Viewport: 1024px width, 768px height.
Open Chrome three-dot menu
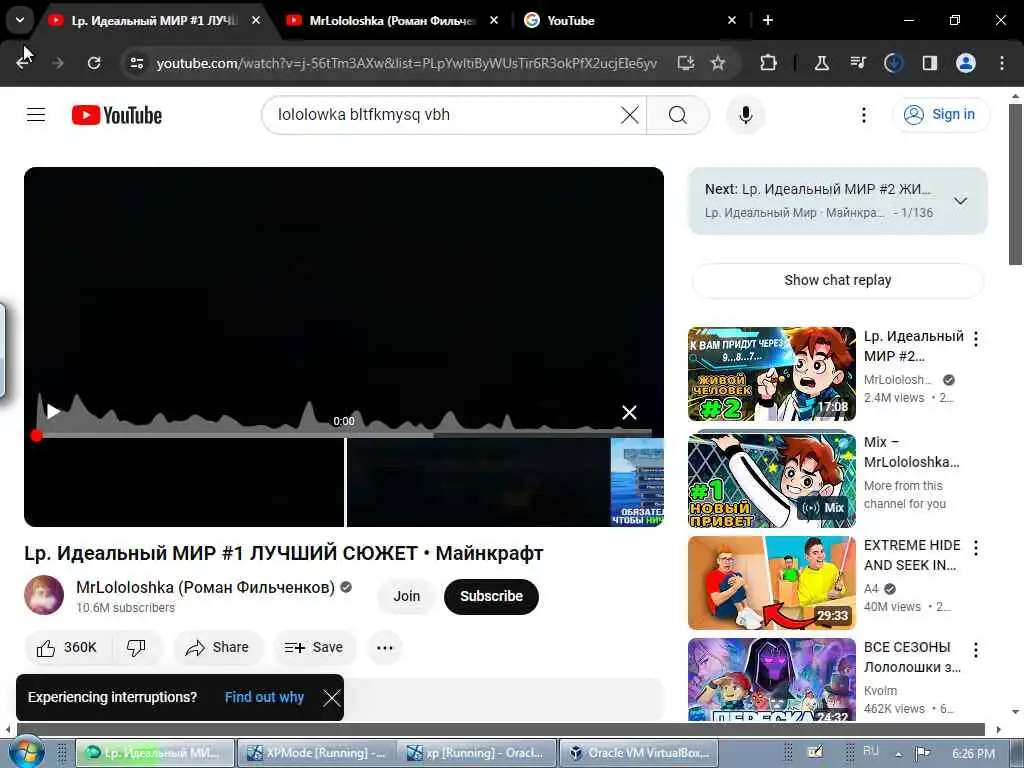click(1002, 63)
